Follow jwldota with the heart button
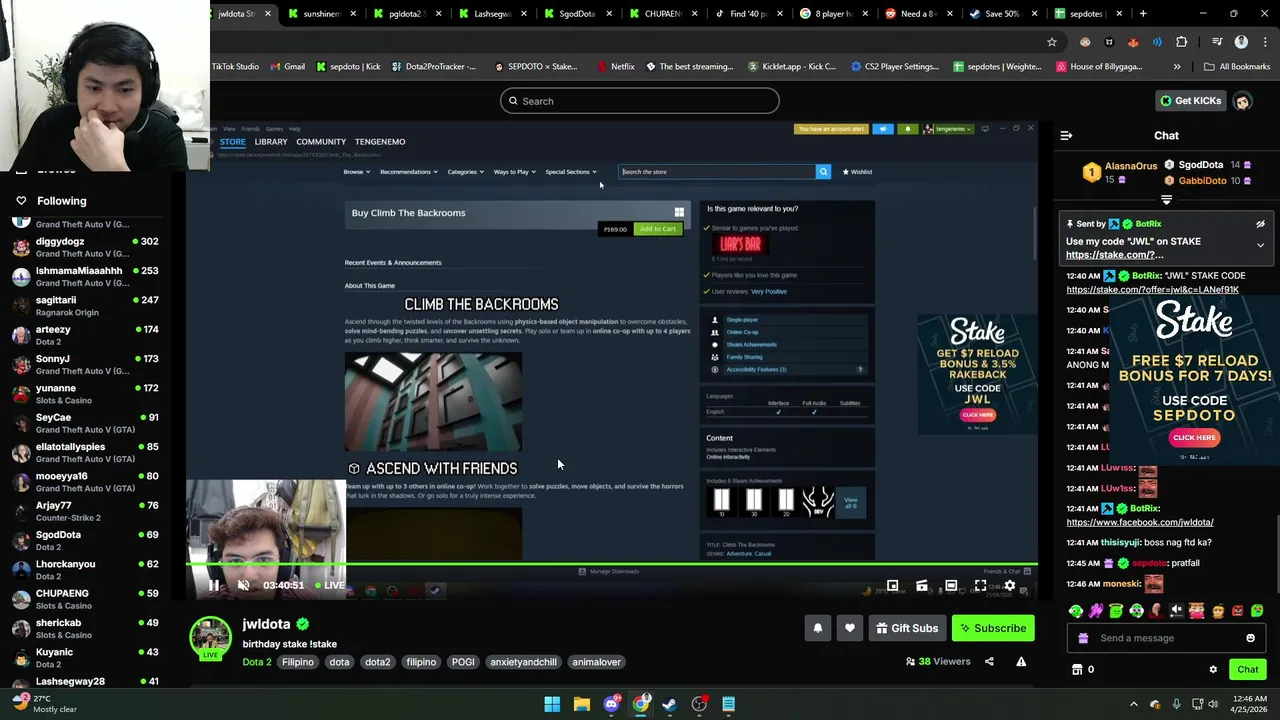1280x720 pixels. pyautogui.click(x=850, y=628)
